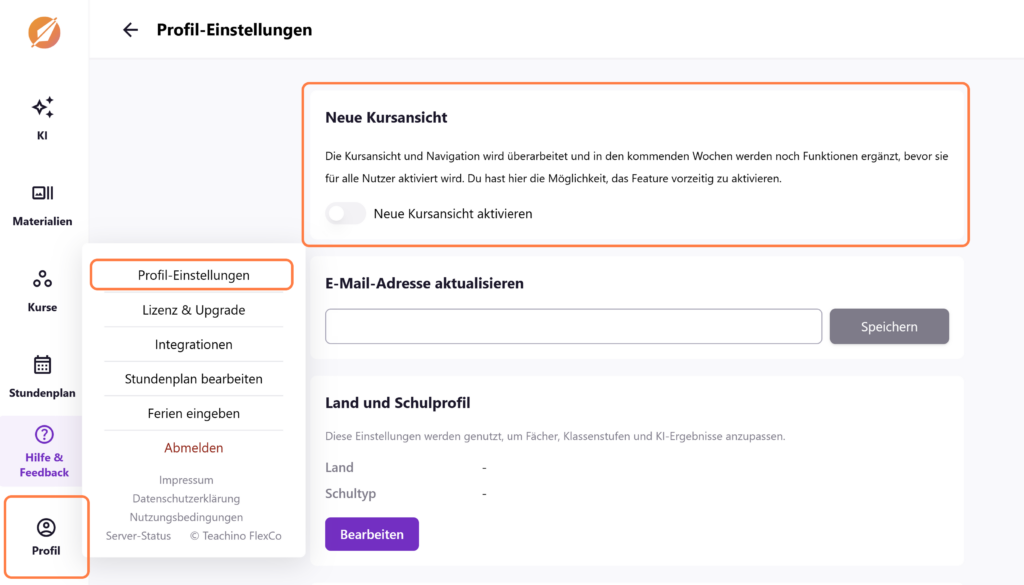Open Hilfe & Feedback

(x=42, y=449)
